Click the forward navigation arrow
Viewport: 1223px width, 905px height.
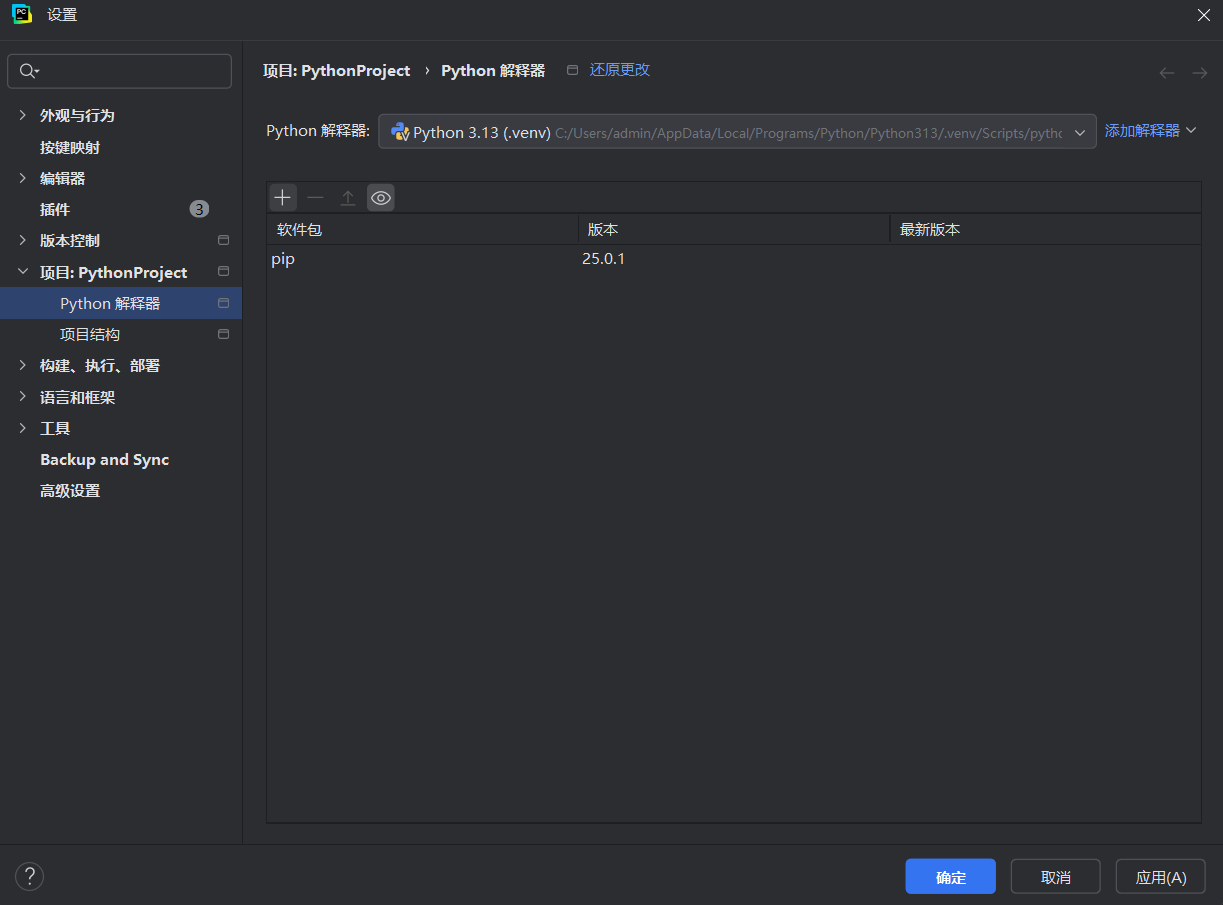pyautogui.click(x=1199, y=73)
